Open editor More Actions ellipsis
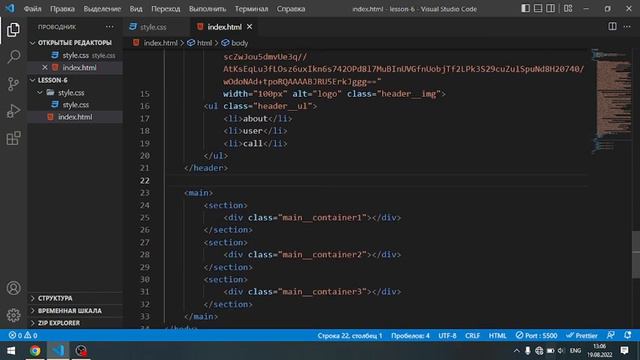The image size is (640, 360). coord(627,27)
